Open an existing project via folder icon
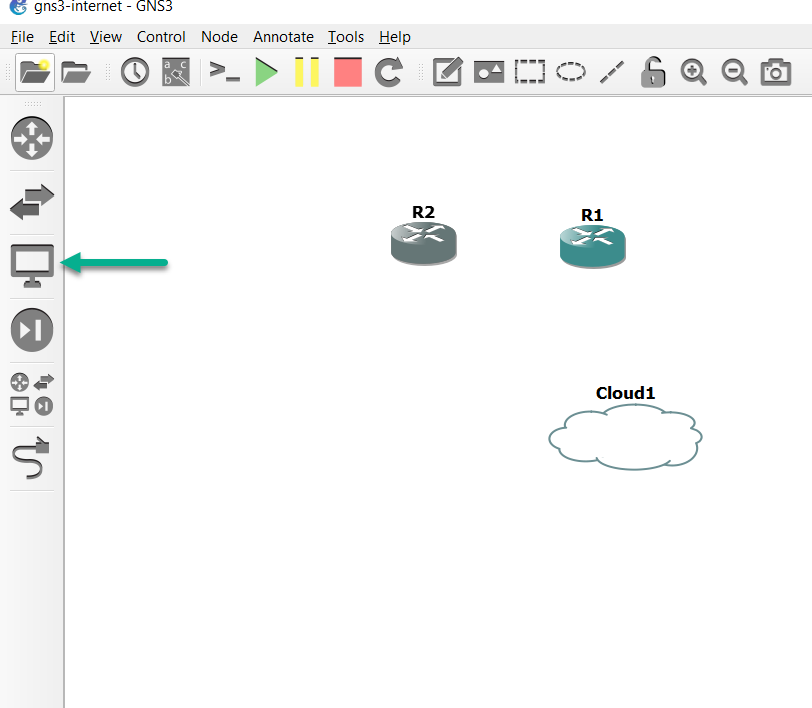This screenshot has width=812, height=708. pos(76,72)
